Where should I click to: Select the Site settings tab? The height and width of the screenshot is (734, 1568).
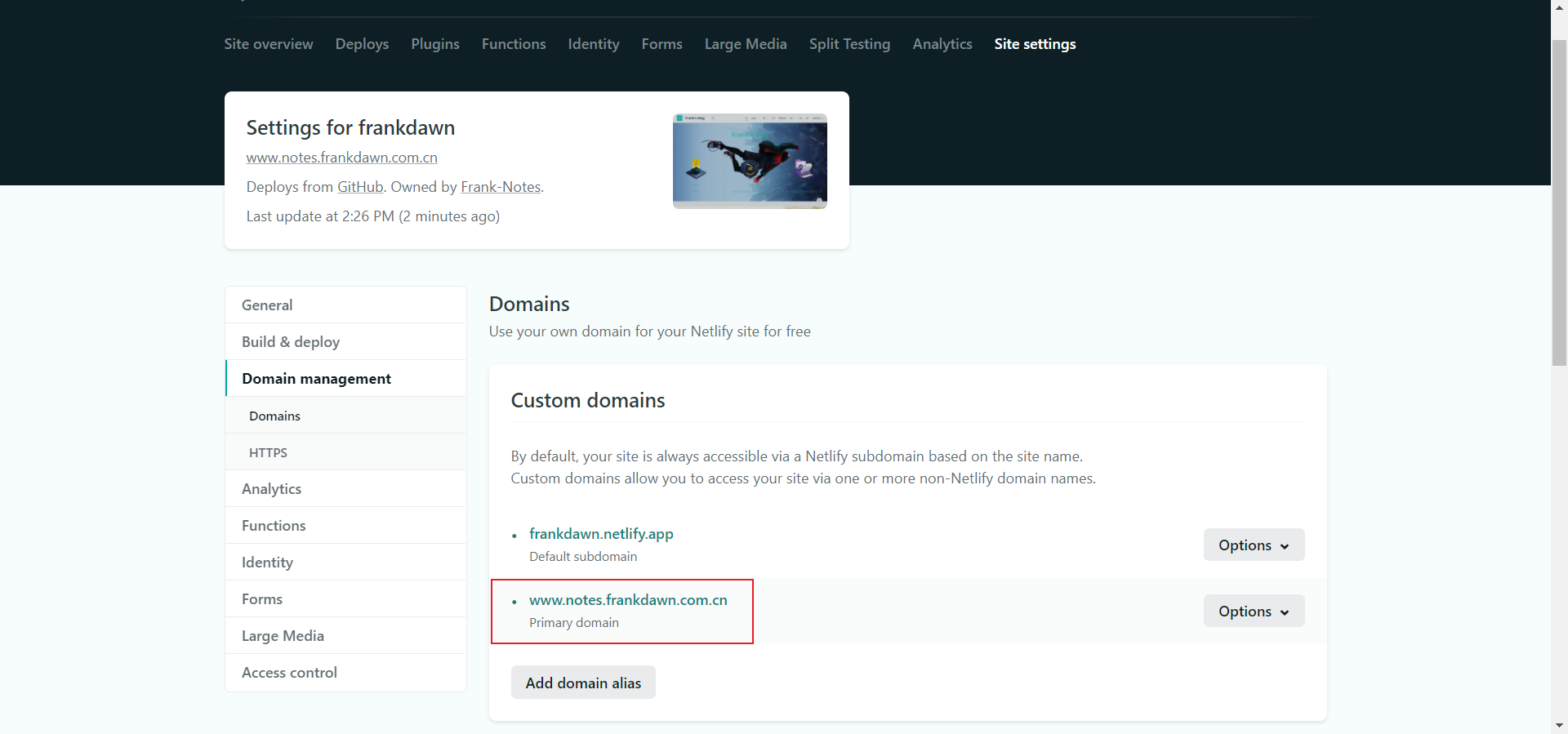[1035, 44]
